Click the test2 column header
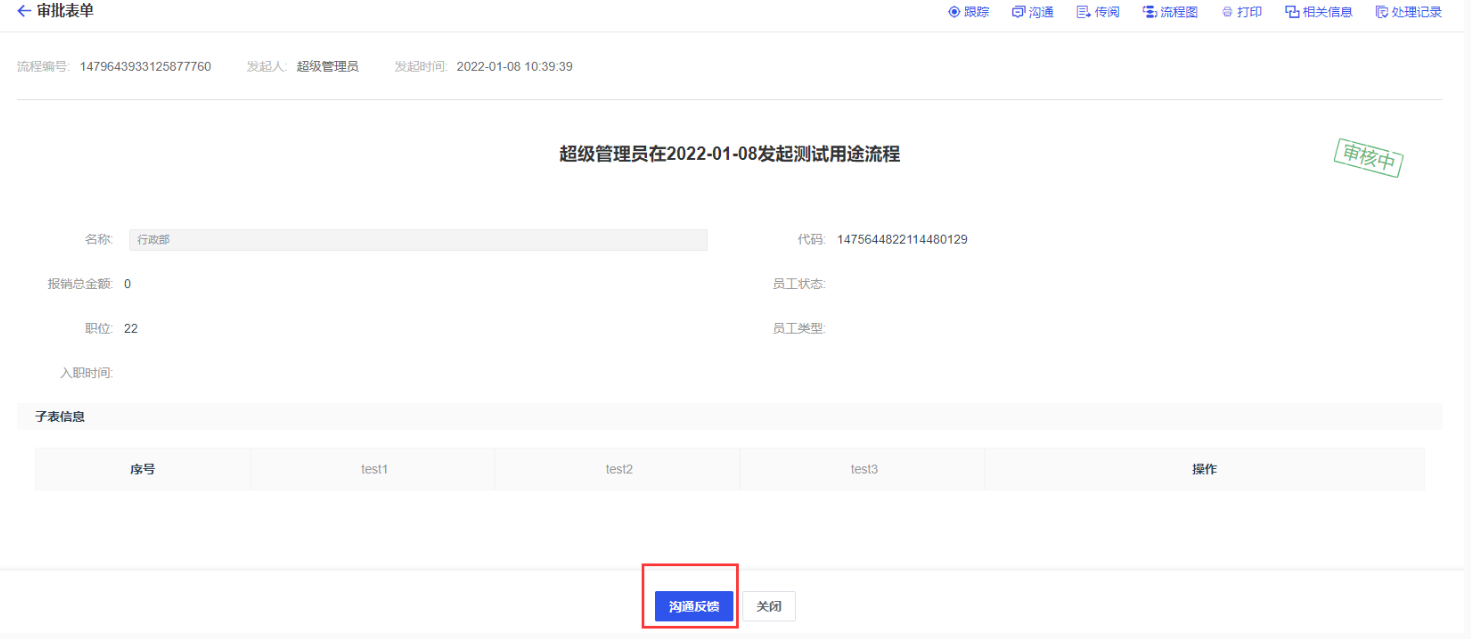 pos(619,469)
